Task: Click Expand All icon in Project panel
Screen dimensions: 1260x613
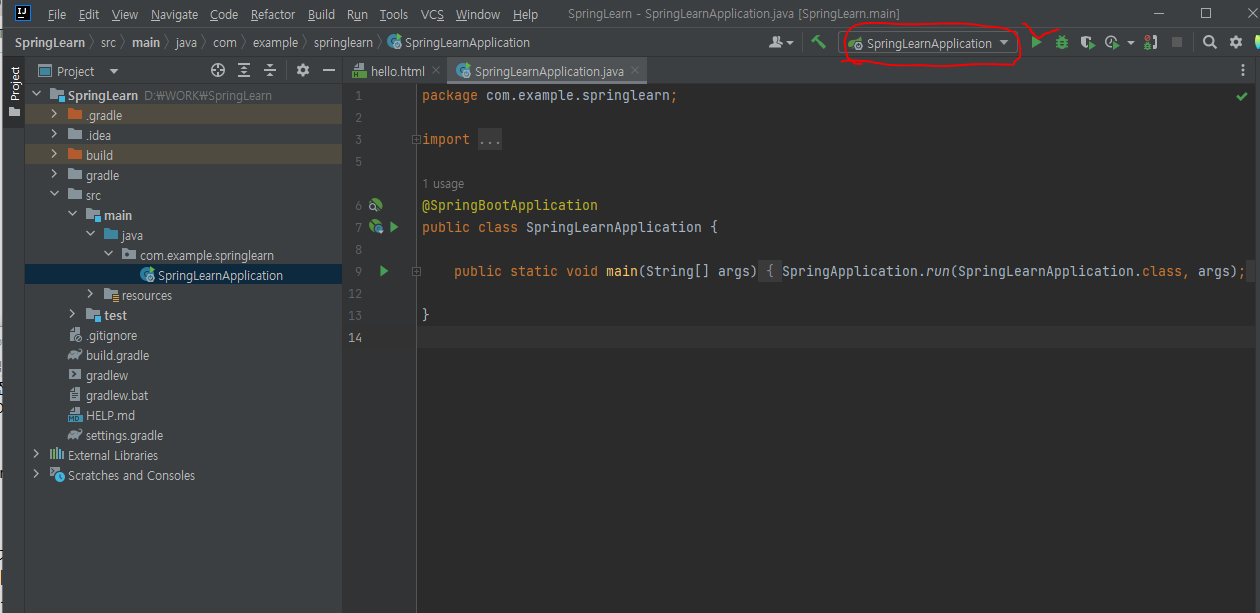Action: pos(245,71)
